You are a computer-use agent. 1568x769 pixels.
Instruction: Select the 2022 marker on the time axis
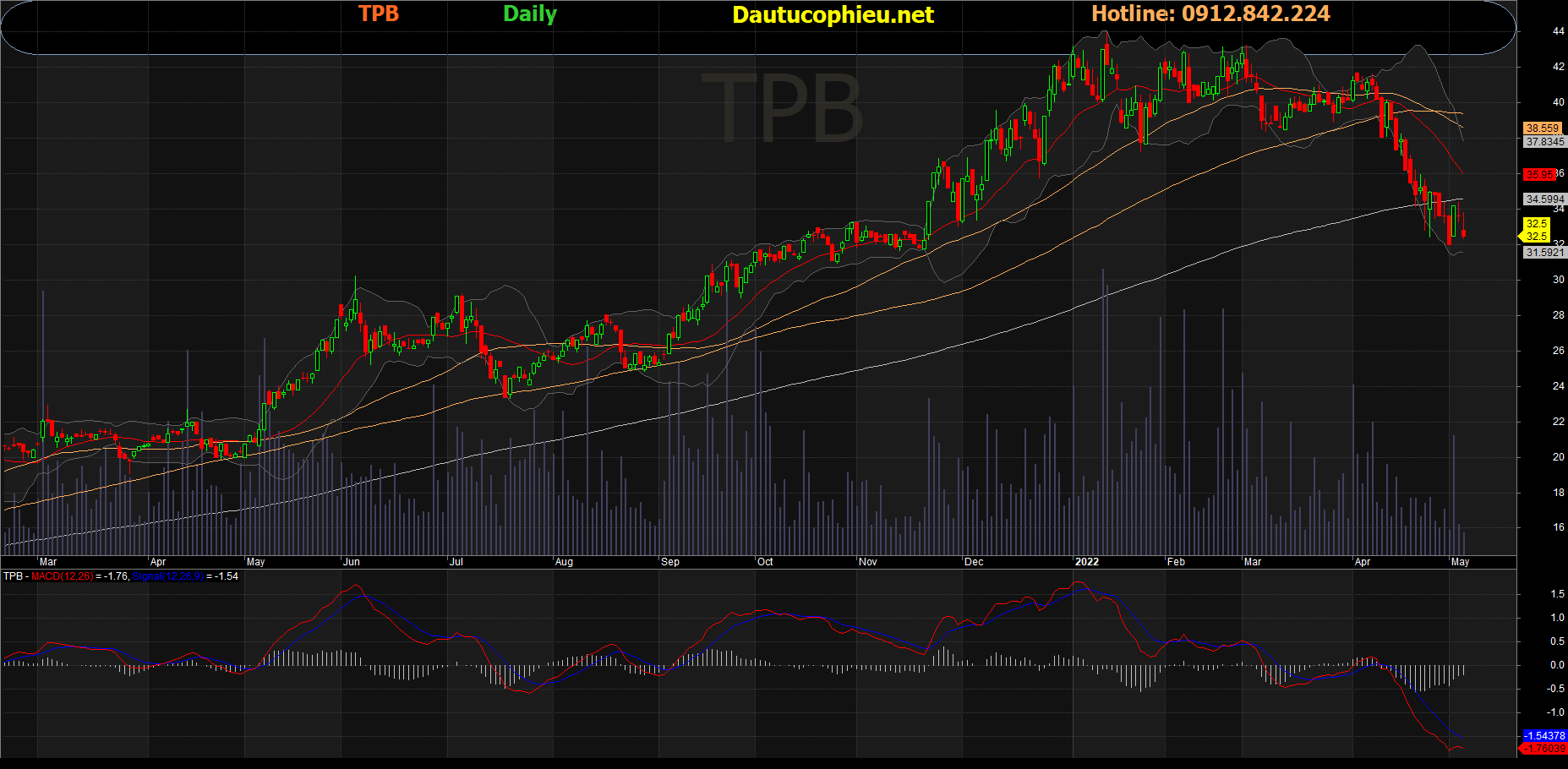point(1086,562)
